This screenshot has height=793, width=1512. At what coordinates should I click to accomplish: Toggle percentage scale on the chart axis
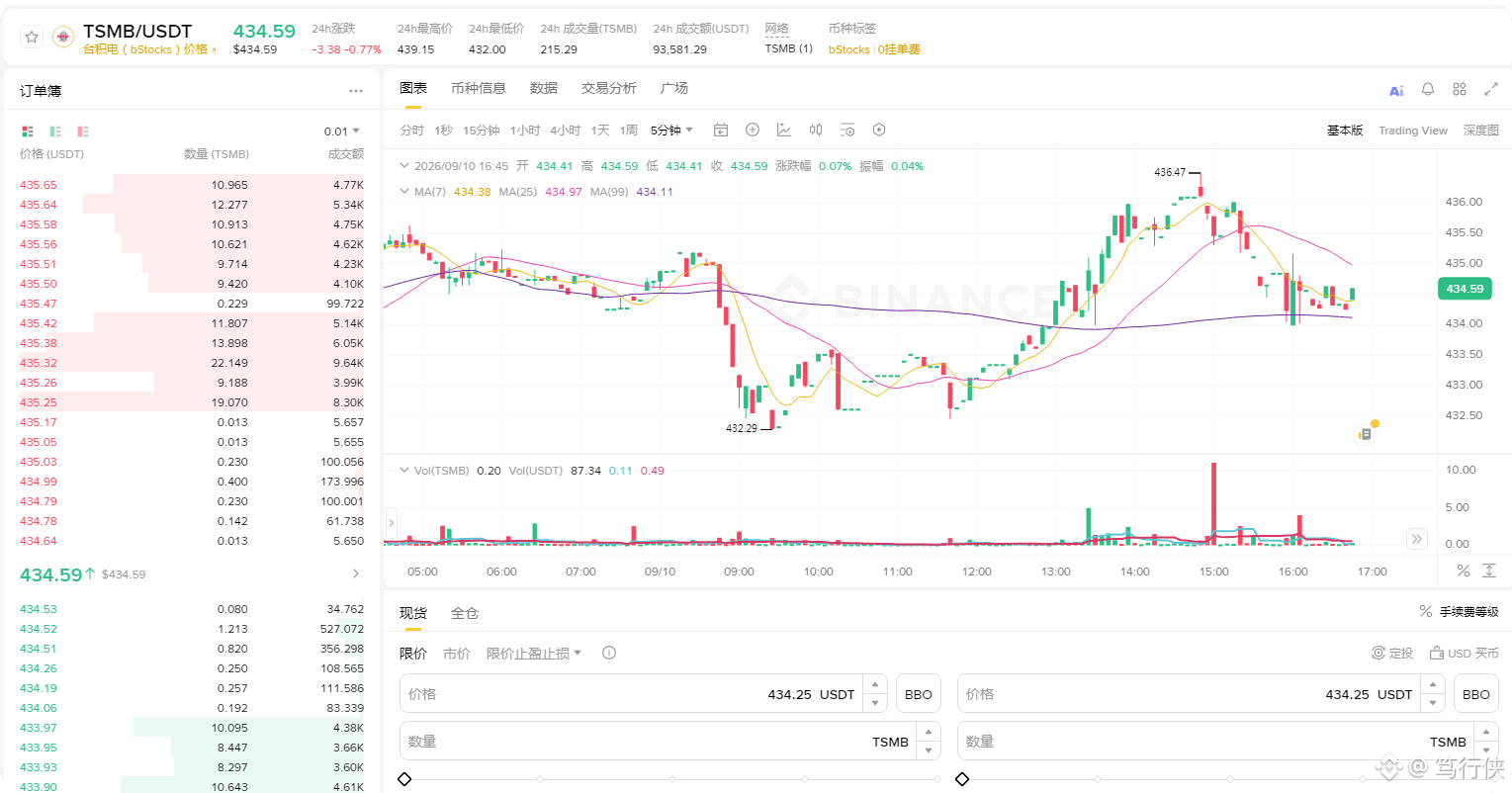coord(1464,571)
